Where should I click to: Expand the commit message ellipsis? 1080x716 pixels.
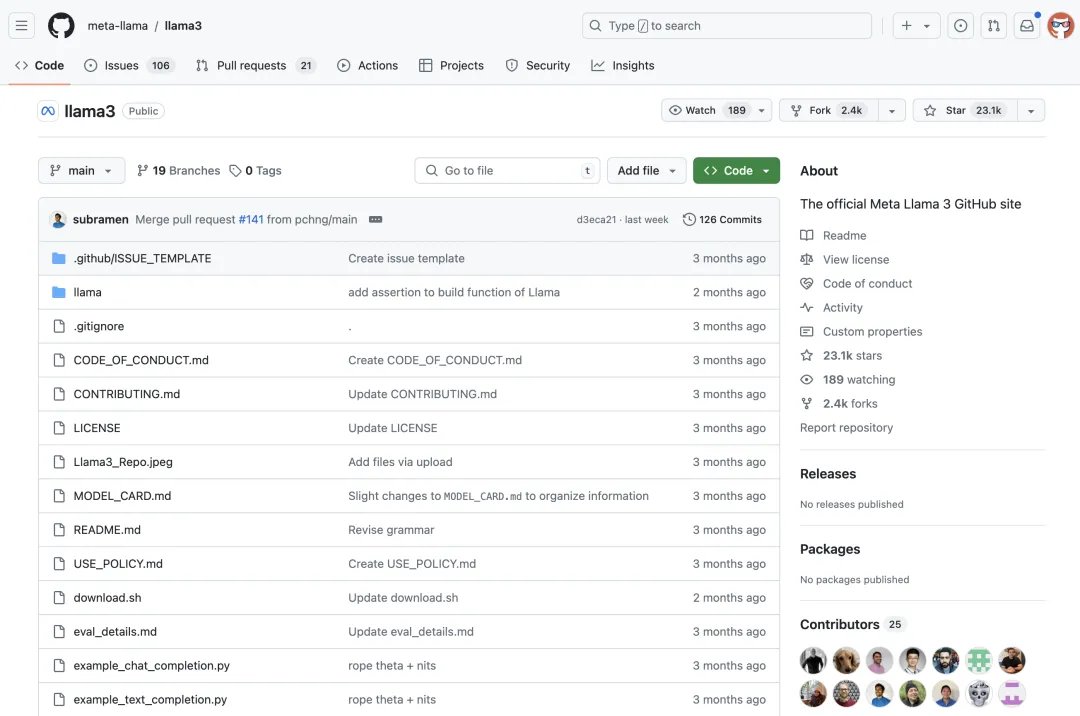tap(375, 220)
